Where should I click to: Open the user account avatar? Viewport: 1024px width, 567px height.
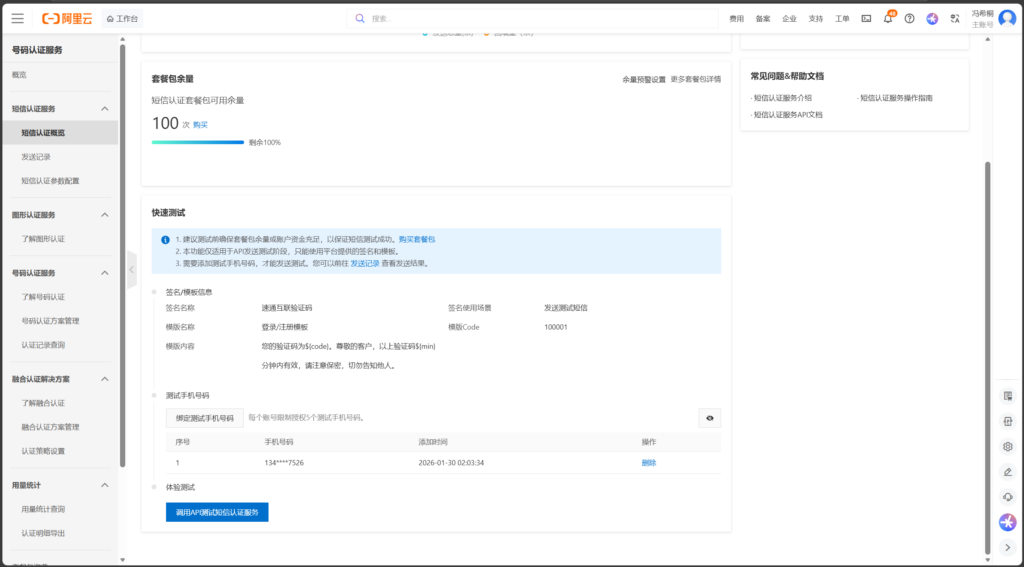(x=1006, y=18)
